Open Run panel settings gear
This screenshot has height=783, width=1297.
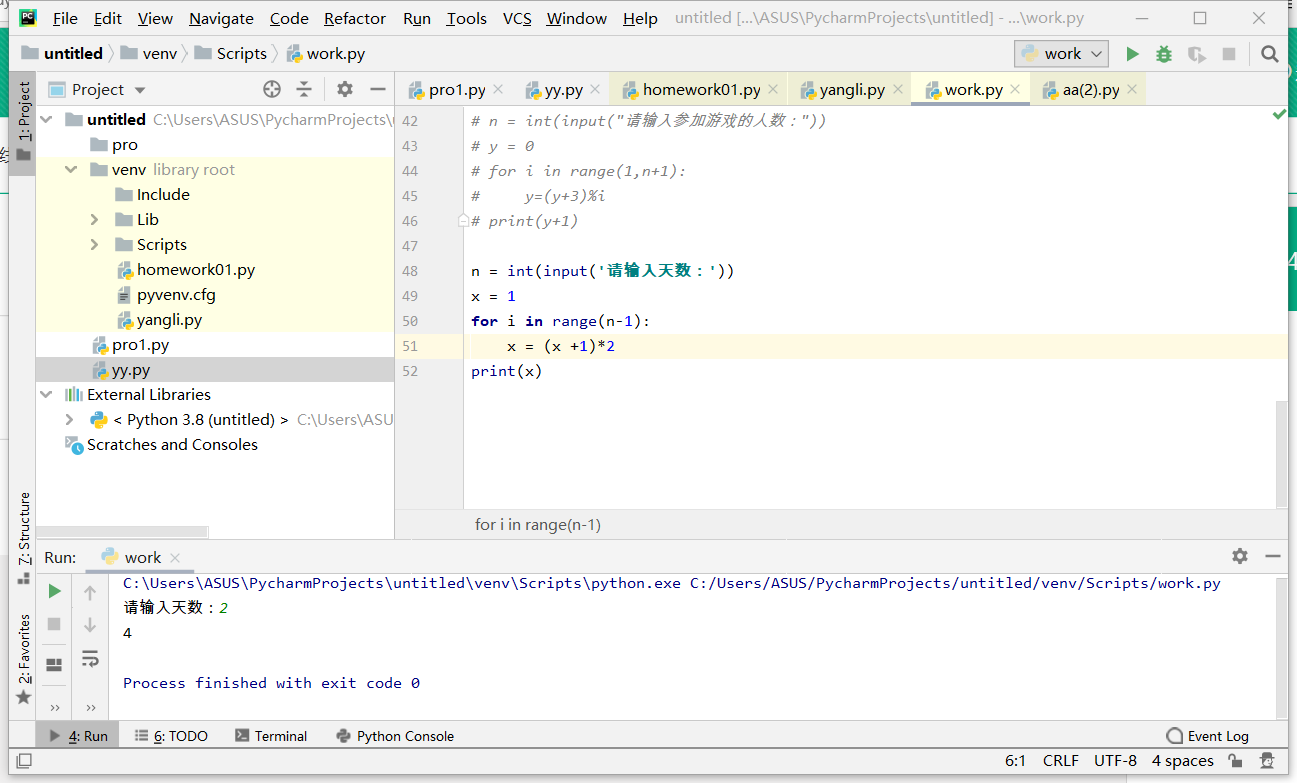[1240, 556]
